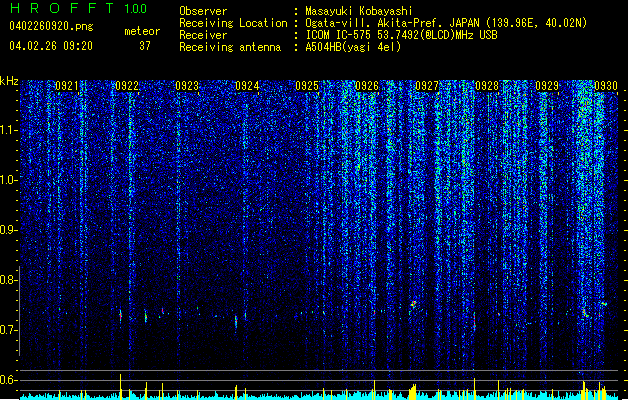
Task: Click the Receiving antenna label
Action: point(230,47)
